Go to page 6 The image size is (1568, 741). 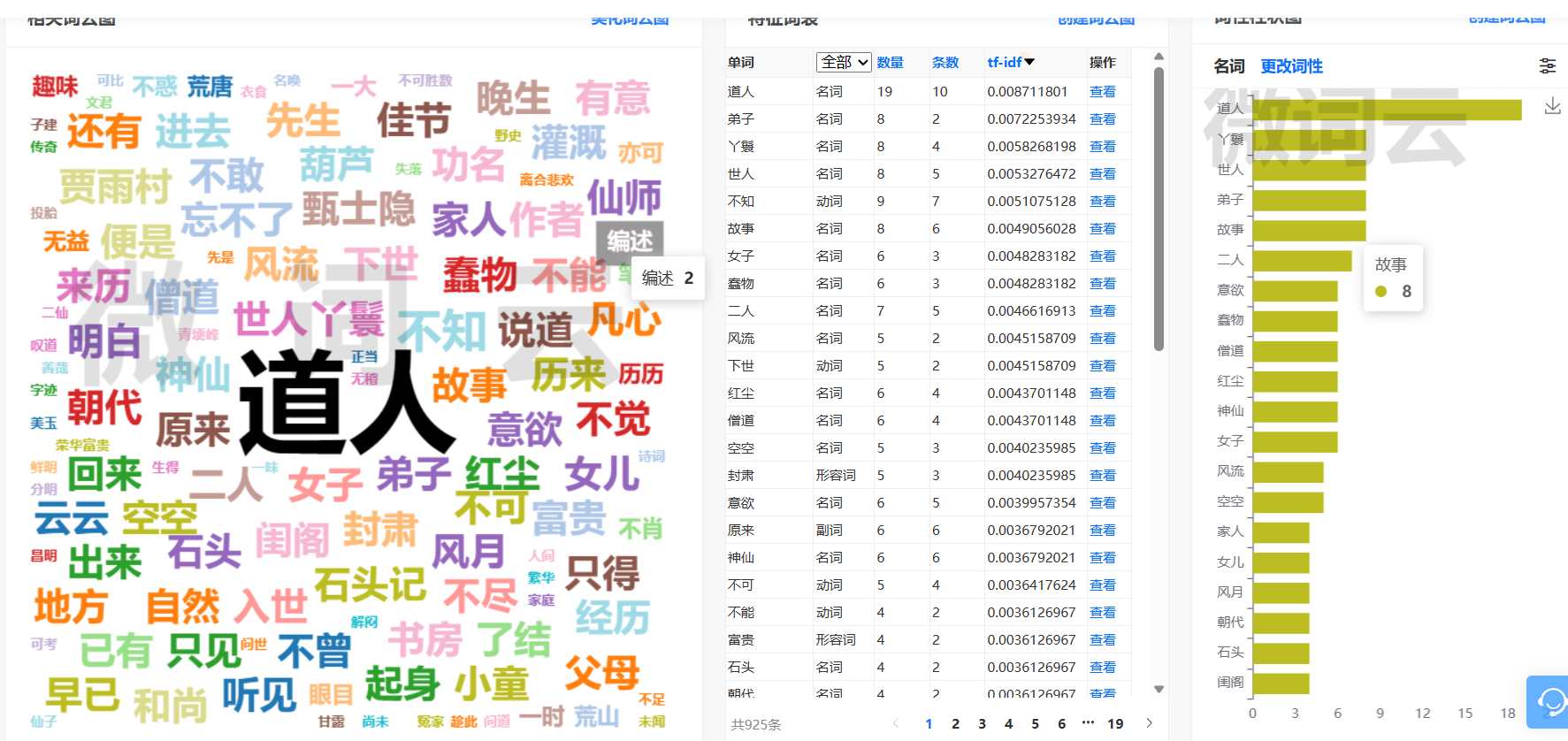tap(1061, 723)
